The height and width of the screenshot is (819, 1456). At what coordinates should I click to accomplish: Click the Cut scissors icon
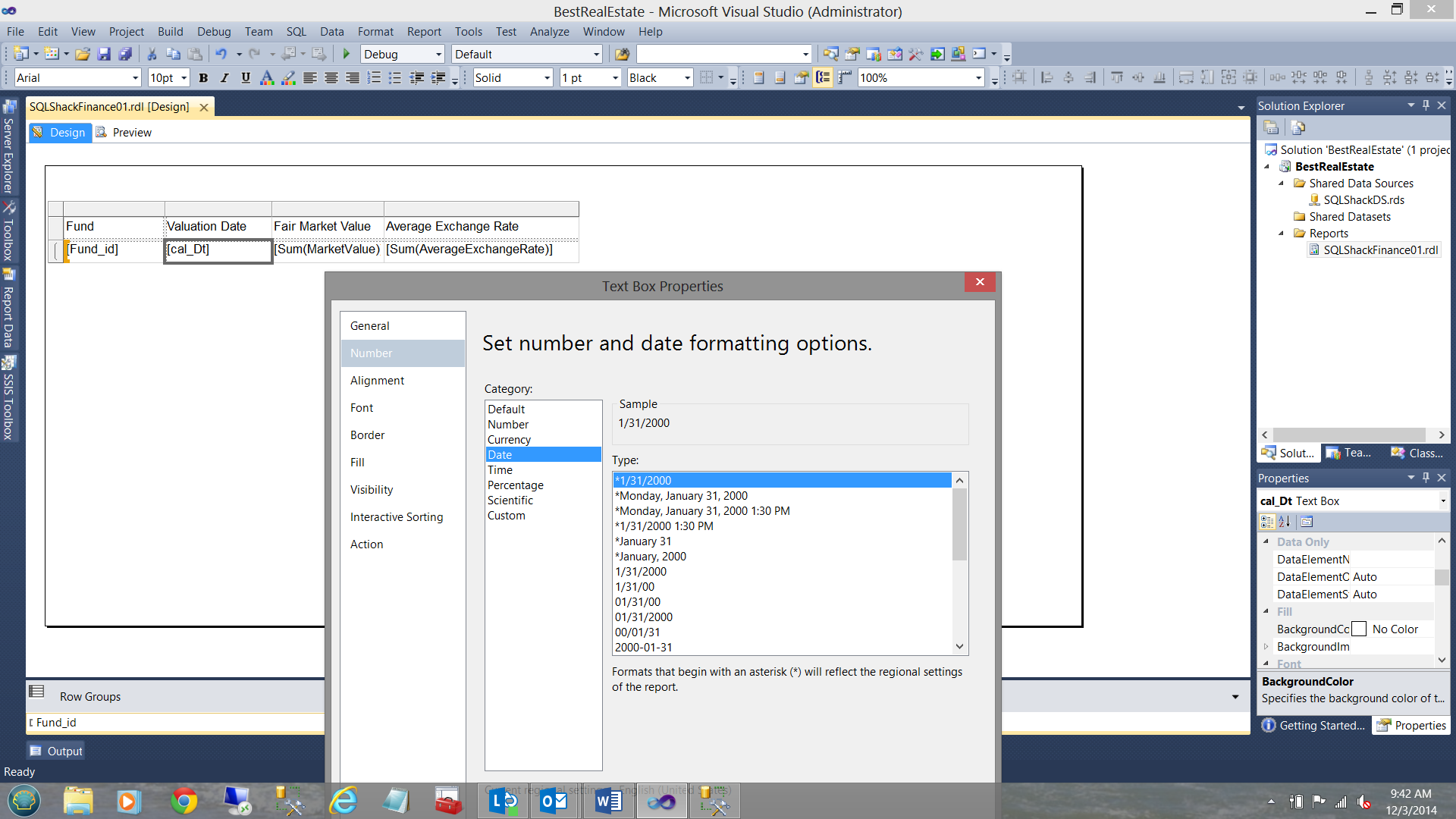coord(152,54)
